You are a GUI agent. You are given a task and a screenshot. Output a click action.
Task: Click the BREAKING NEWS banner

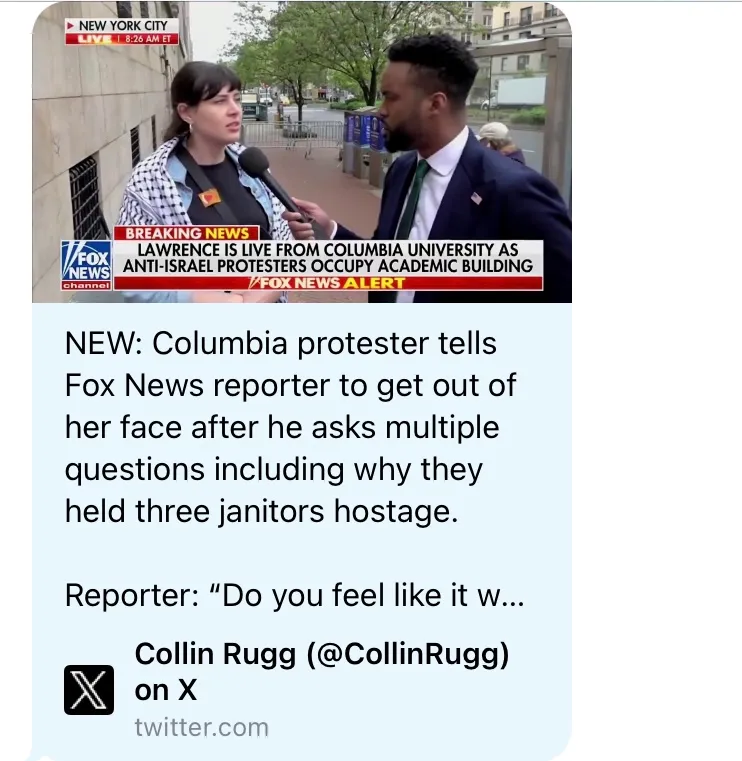(187, 233)
